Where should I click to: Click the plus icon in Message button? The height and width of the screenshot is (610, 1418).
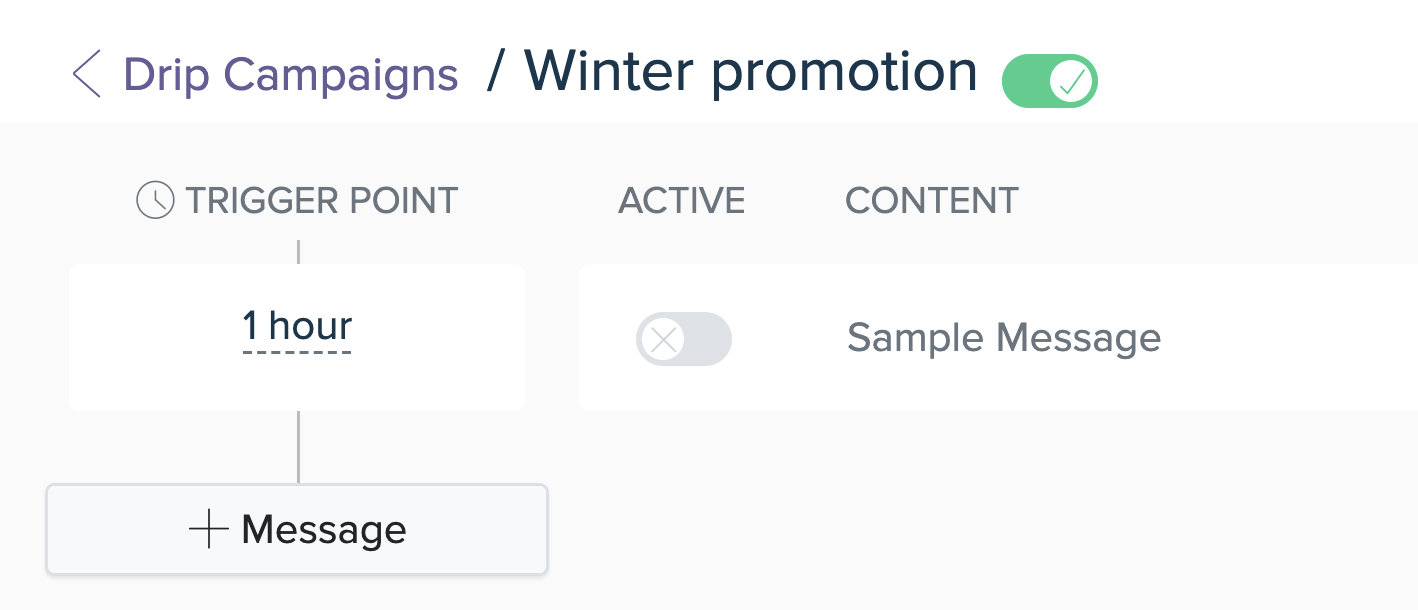pyautogui.click(x=209, y=529)
